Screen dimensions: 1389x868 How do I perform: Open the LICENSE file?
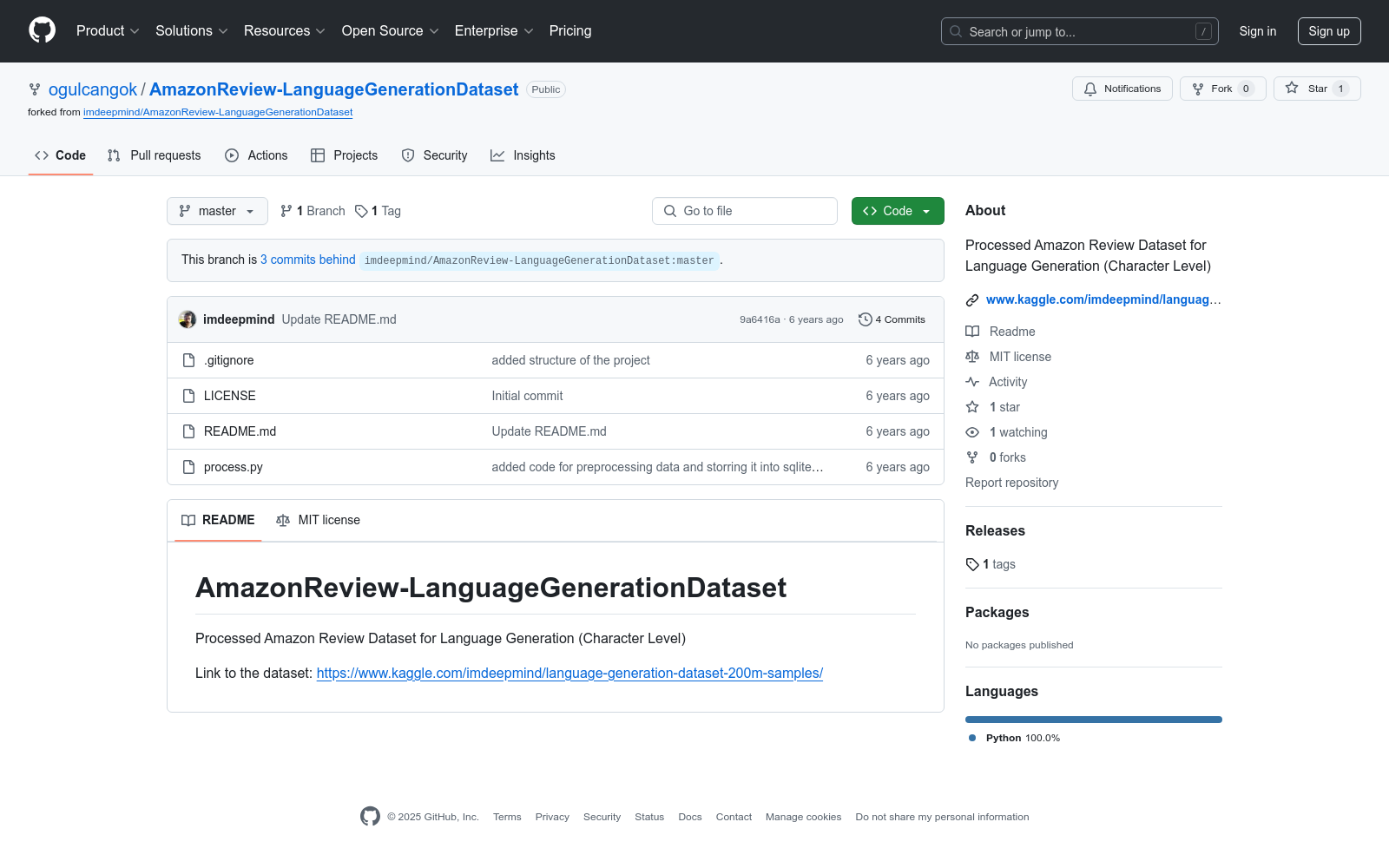[230, 396]
